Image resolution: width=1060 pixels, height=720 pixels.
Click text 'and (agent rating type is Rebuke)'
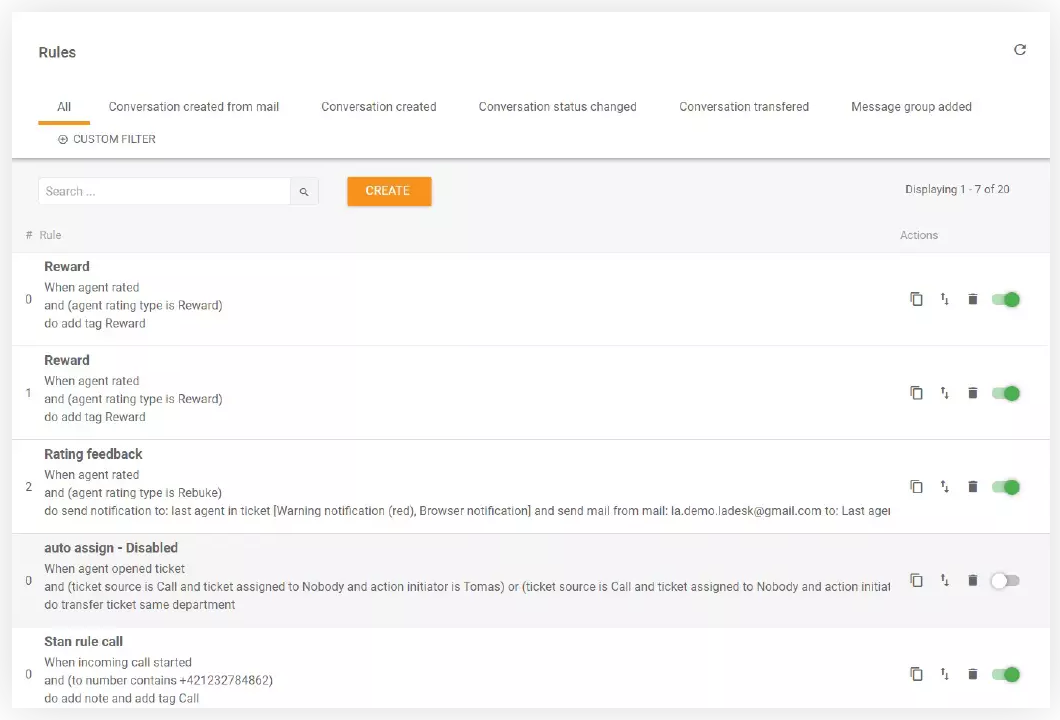(133, 493)
